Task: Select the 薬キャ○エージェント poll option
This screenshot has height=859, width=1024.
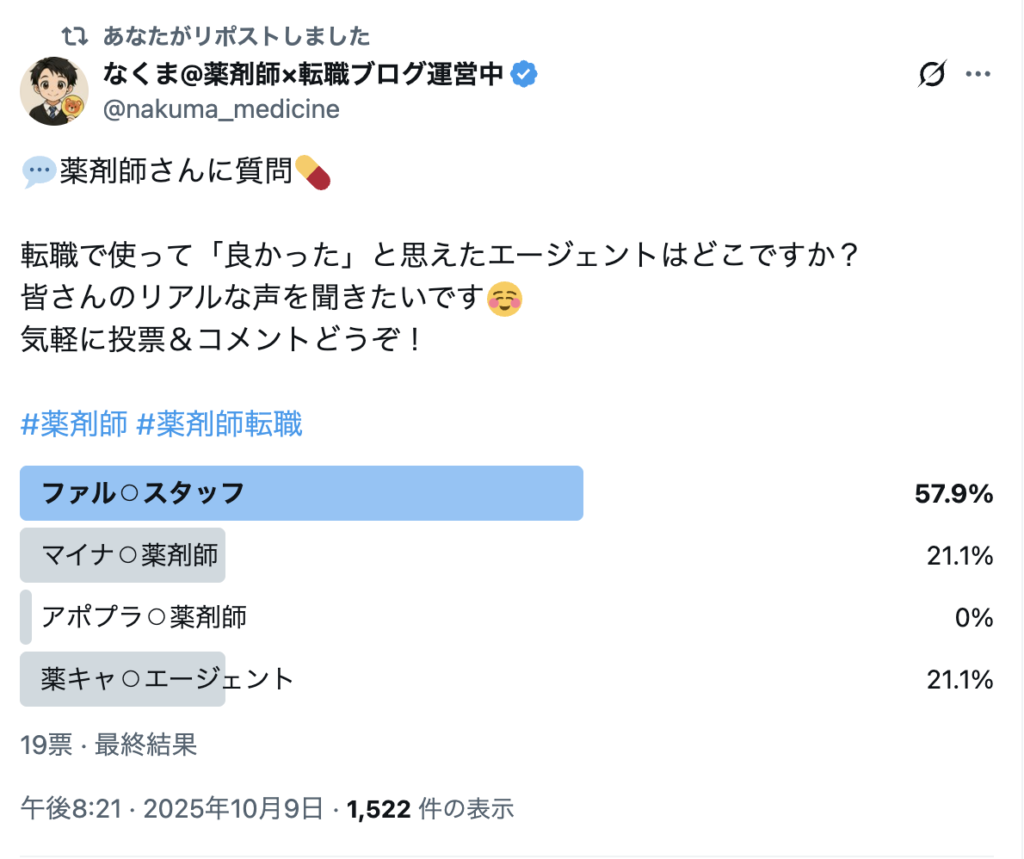Action: click(x=168, y=680)
